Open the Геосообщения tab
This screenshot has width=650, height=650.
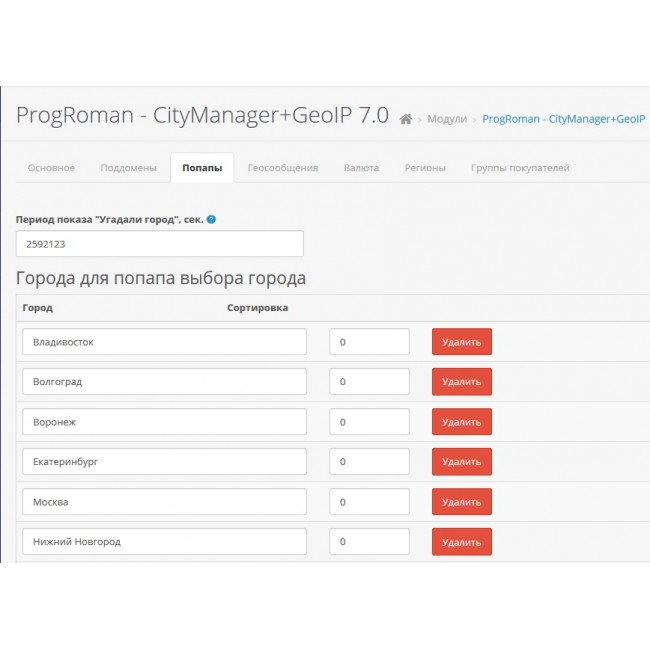click(x=283, y=168)
